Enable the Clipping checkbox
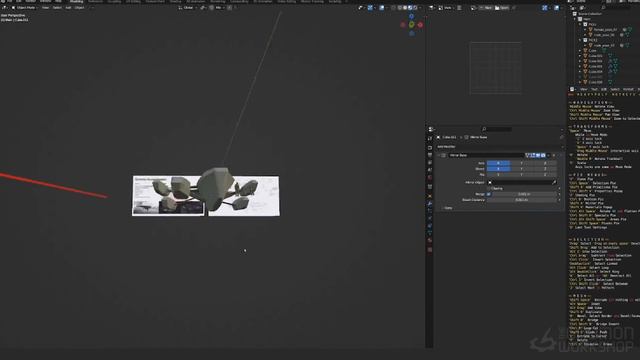The height and width of the screenshot is (360, 640). tap(489, 189)
